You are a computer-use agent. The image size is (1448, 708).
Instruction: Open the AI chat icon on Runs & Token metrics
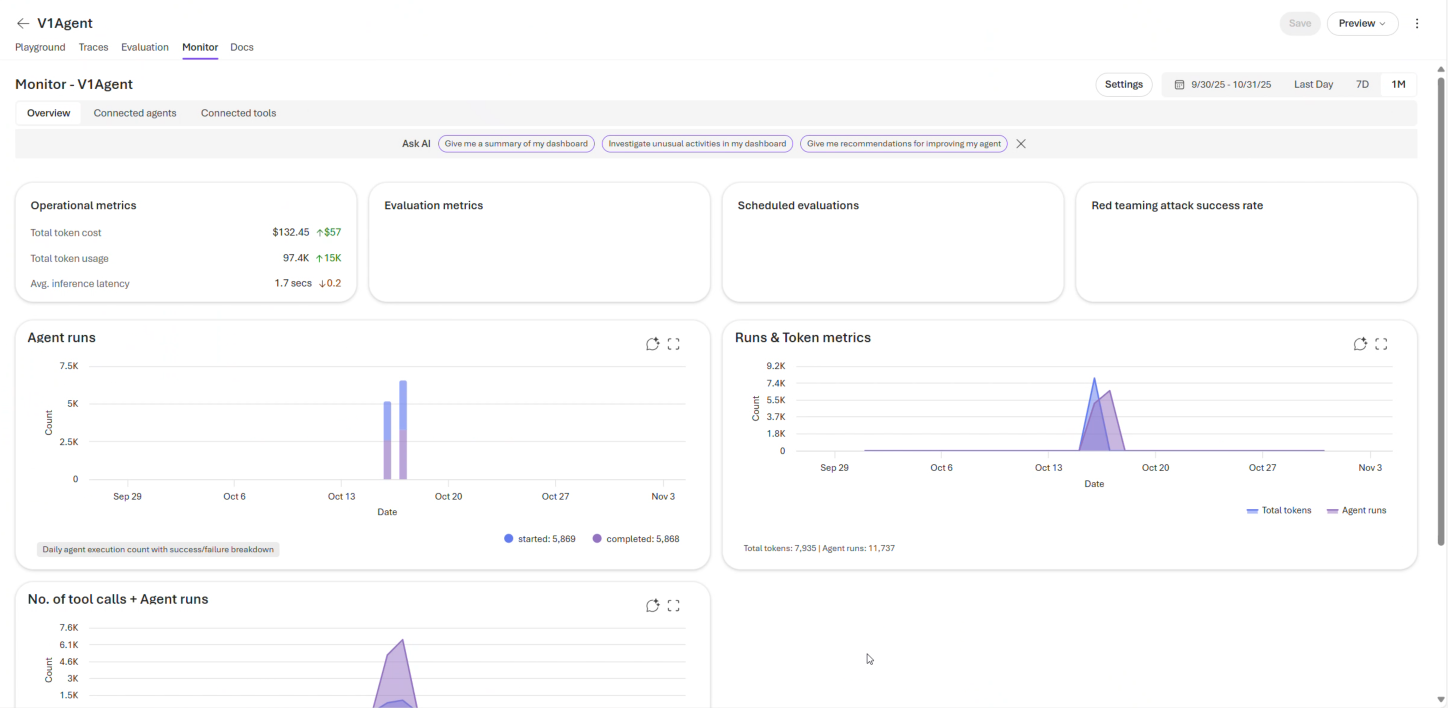pyautogui.click(x=1360, y=344)
